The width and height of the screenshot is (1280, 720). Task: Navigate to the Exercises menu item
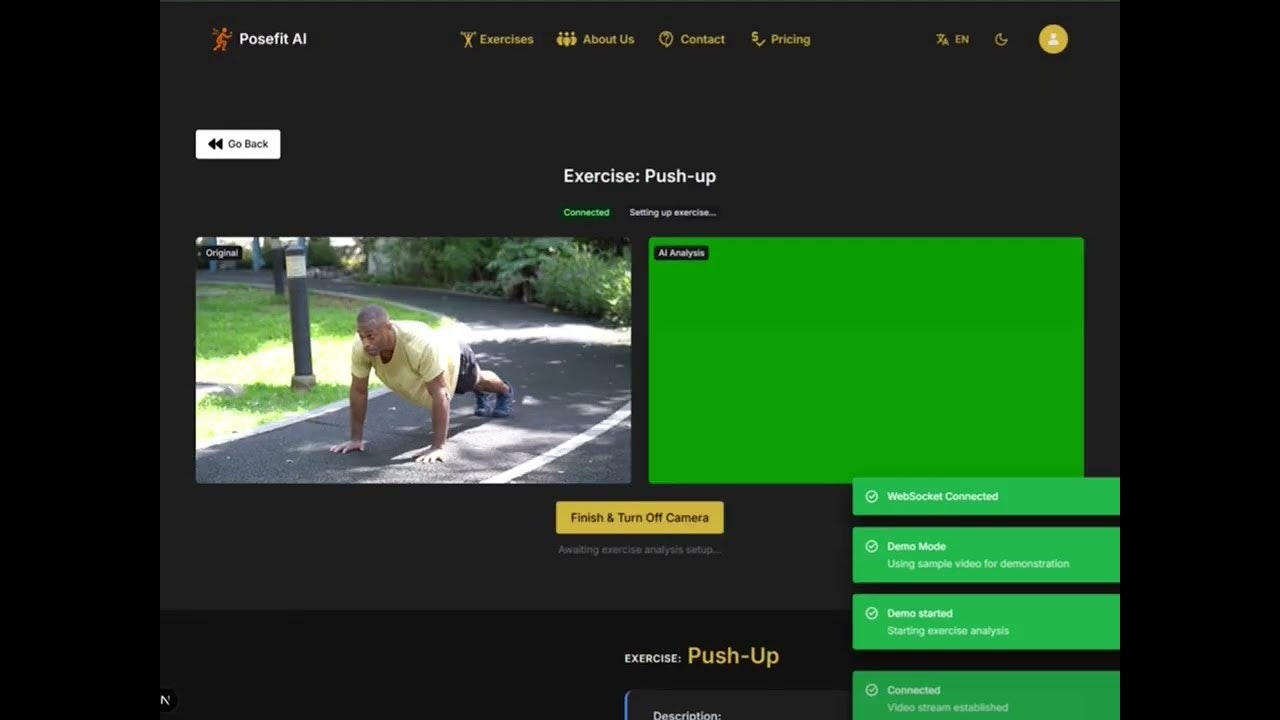pyautogui.click(x=497, y=39)
